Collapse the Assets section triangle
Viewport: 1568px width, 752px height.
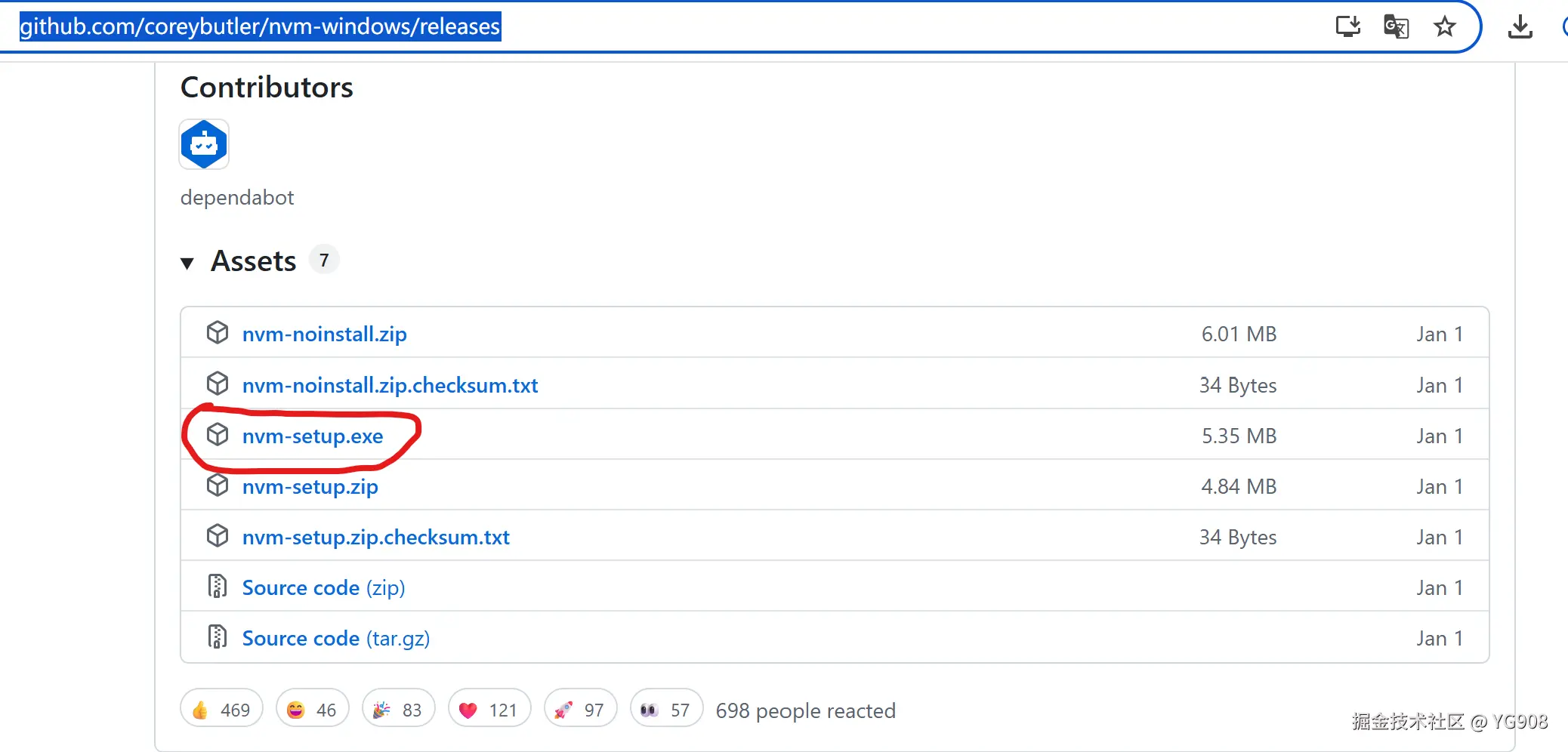click(x=187, y=263)
